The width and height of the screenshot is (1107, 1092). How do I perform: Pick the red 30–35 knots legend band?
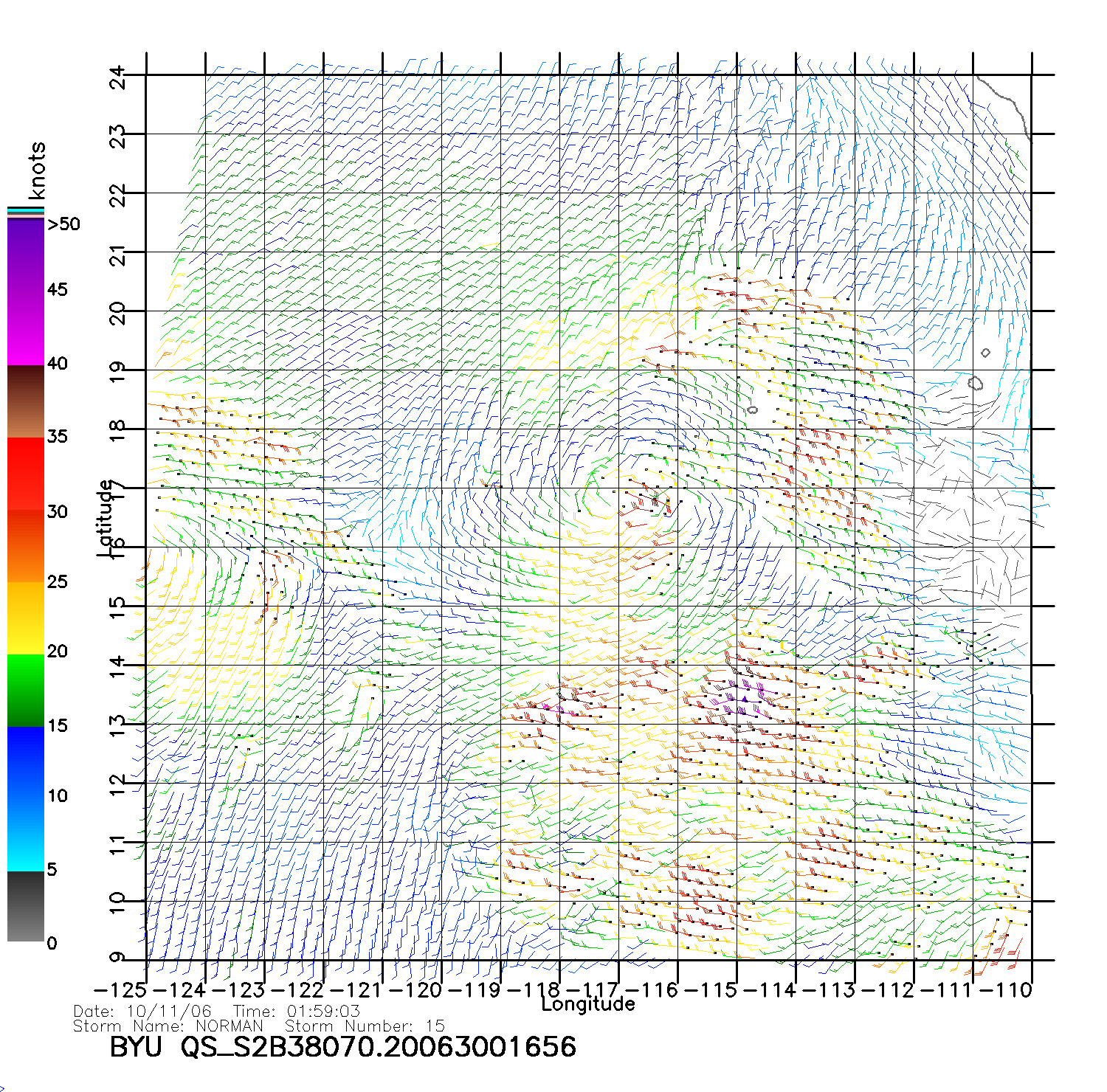(x=26, y=474)
